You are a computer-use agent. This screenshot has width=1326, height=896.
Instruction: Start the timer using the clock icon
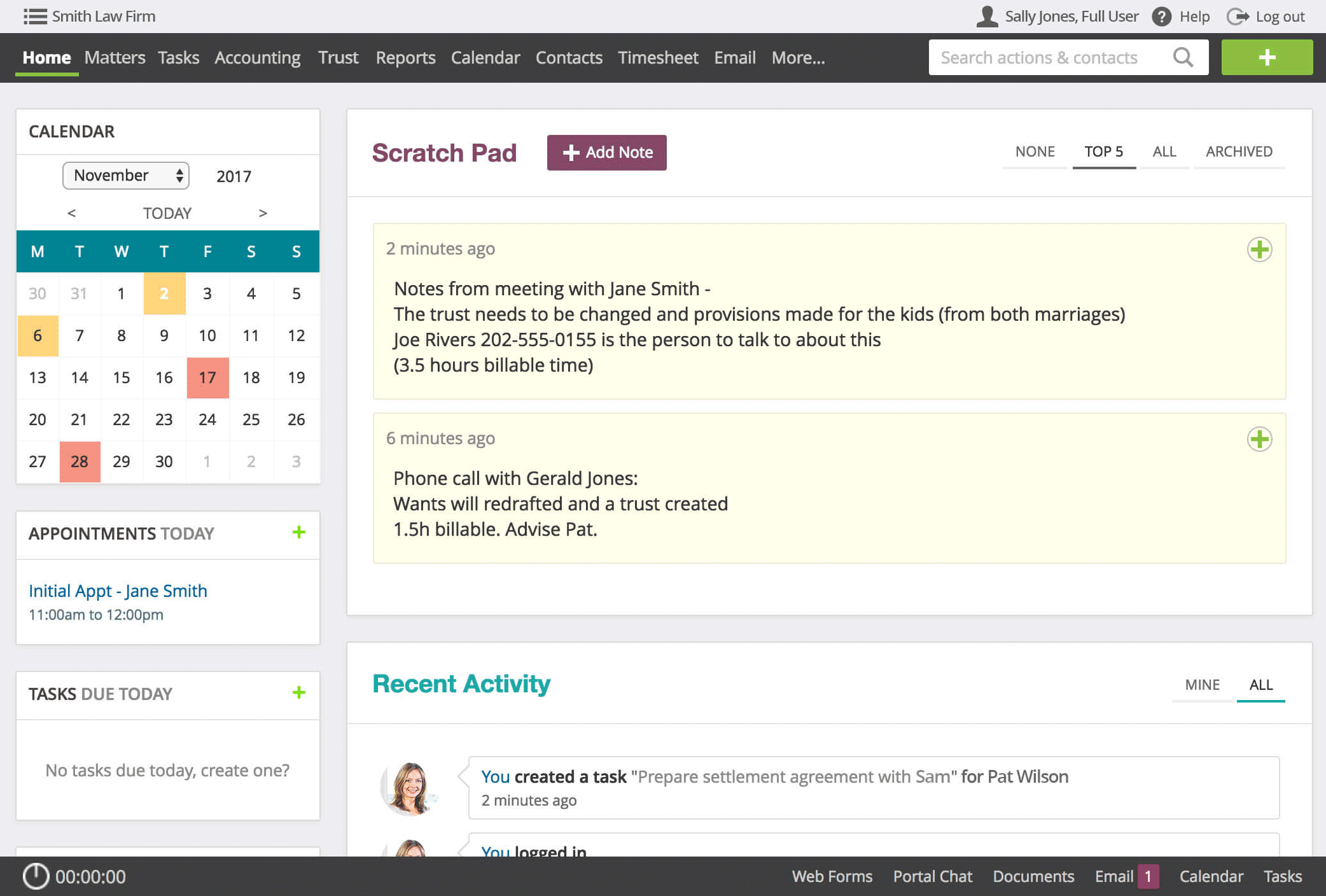[x=36, y=876]
